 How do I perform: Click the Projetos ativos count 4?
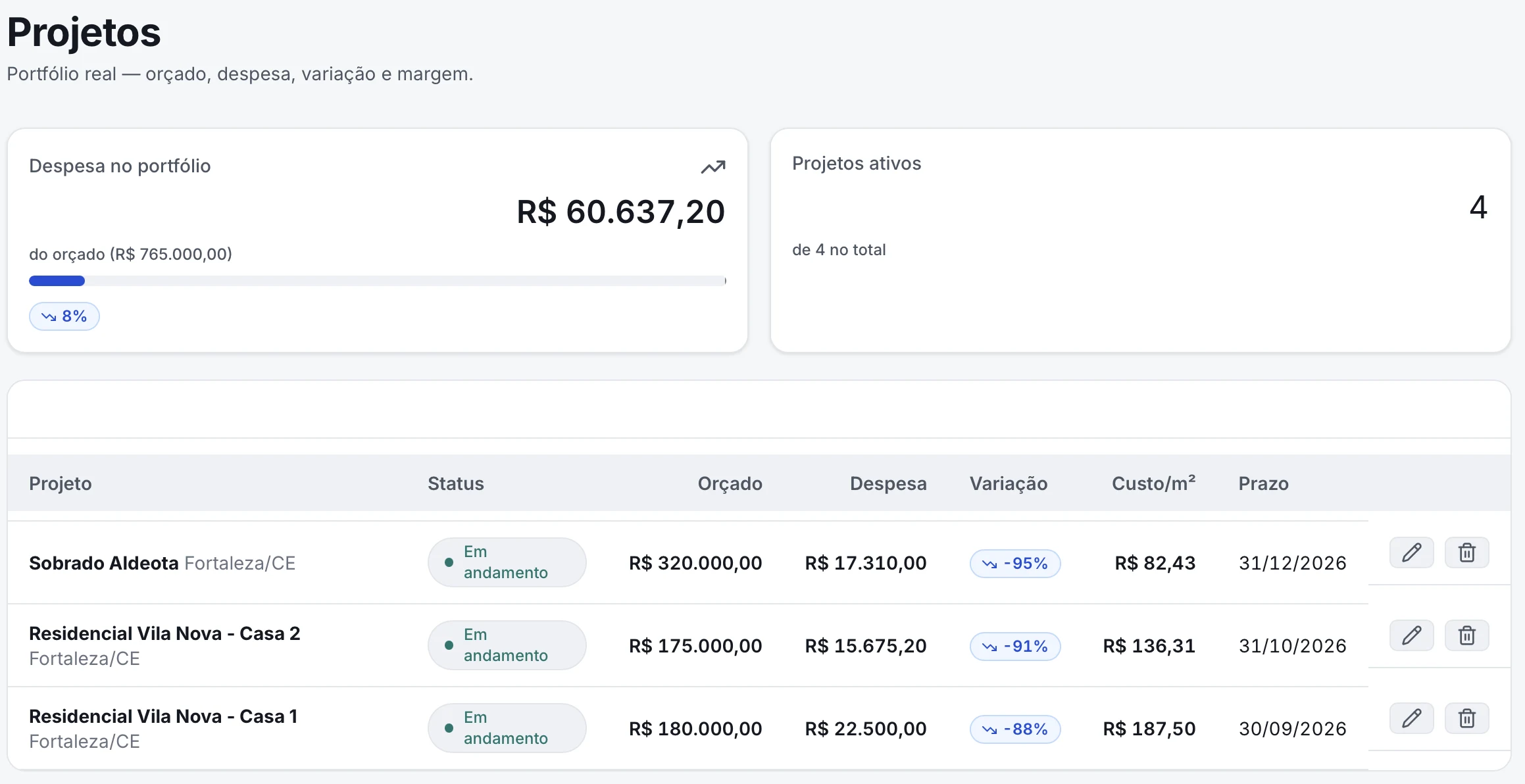click(1478, 207)
